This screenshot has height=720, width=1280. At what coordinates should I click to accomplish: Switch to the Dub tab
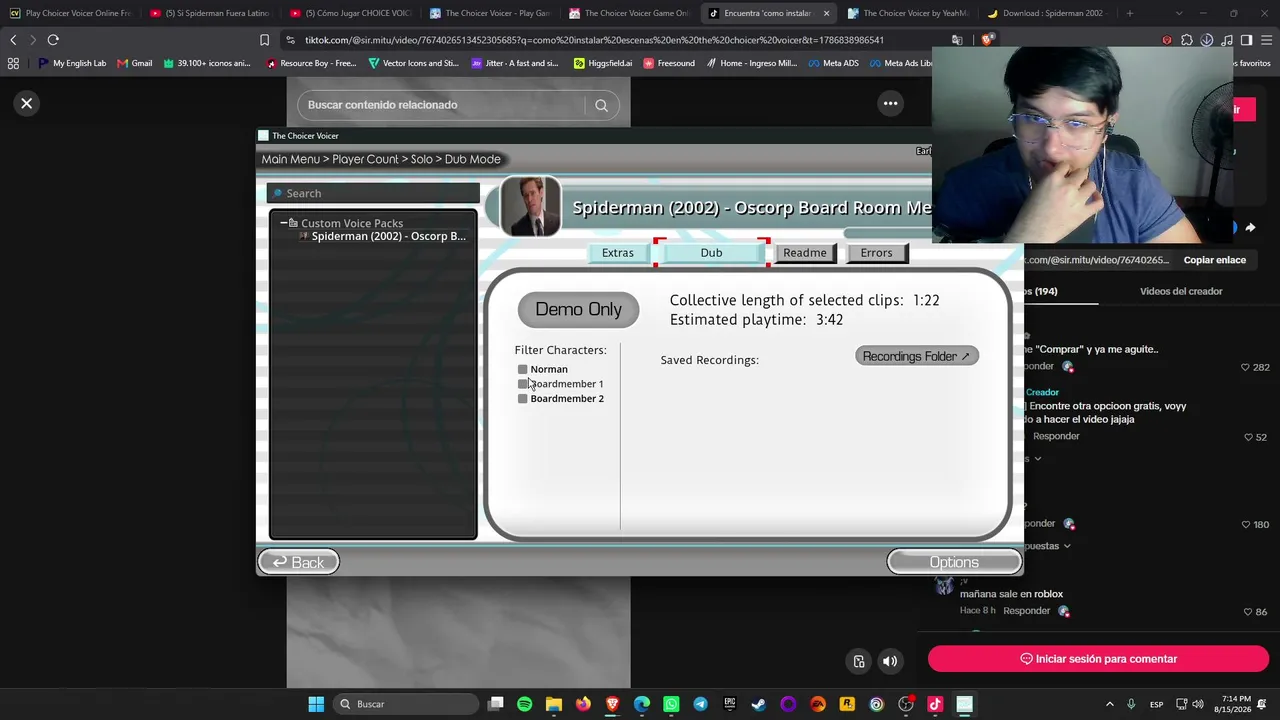pos(711,253)
